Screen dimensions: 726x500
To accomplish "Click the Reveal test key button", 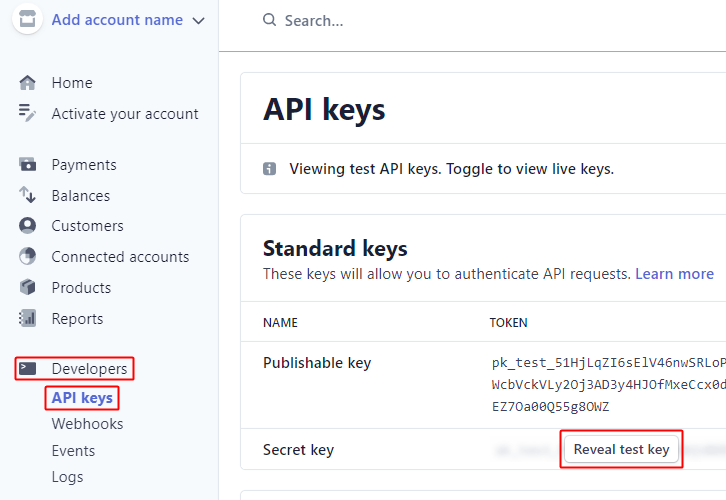I will tap(621, 450).
